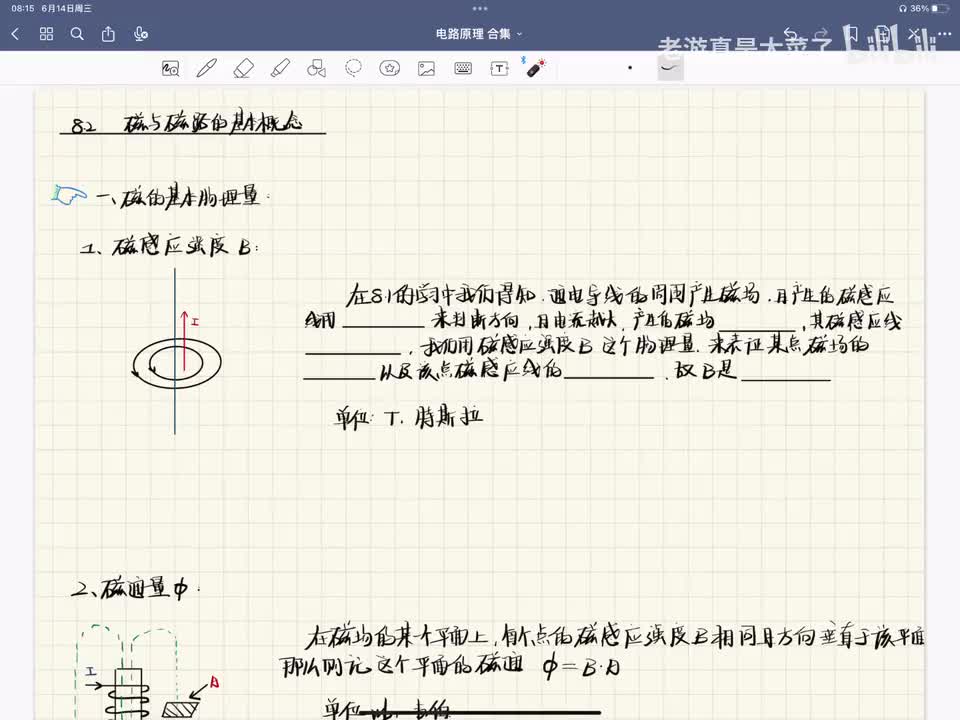Tap the heading 8.2 磁与磁路的基本概念
Viewport: 960px width, 720px height.
click(189, 123)
